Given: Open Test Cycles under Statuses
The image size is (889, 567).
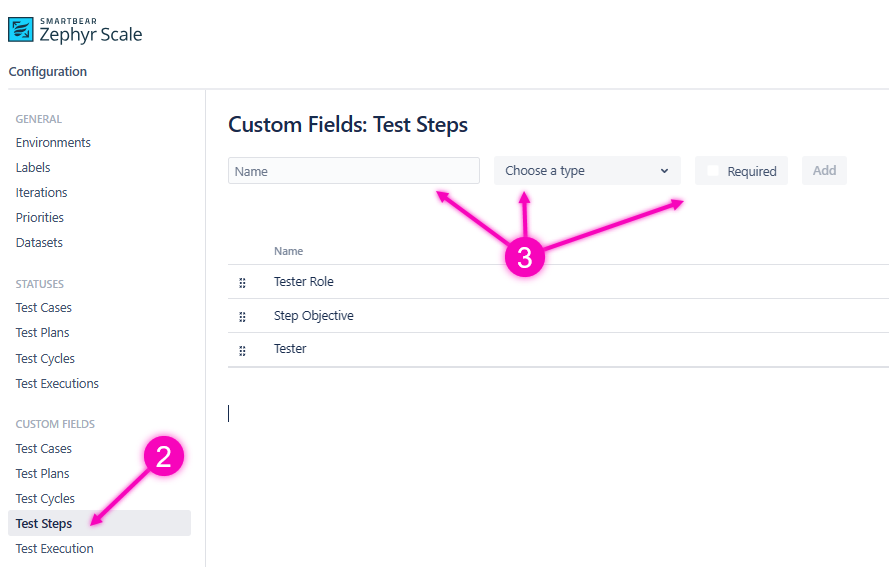Looking at the screenshot, I should tap(45, 359).
